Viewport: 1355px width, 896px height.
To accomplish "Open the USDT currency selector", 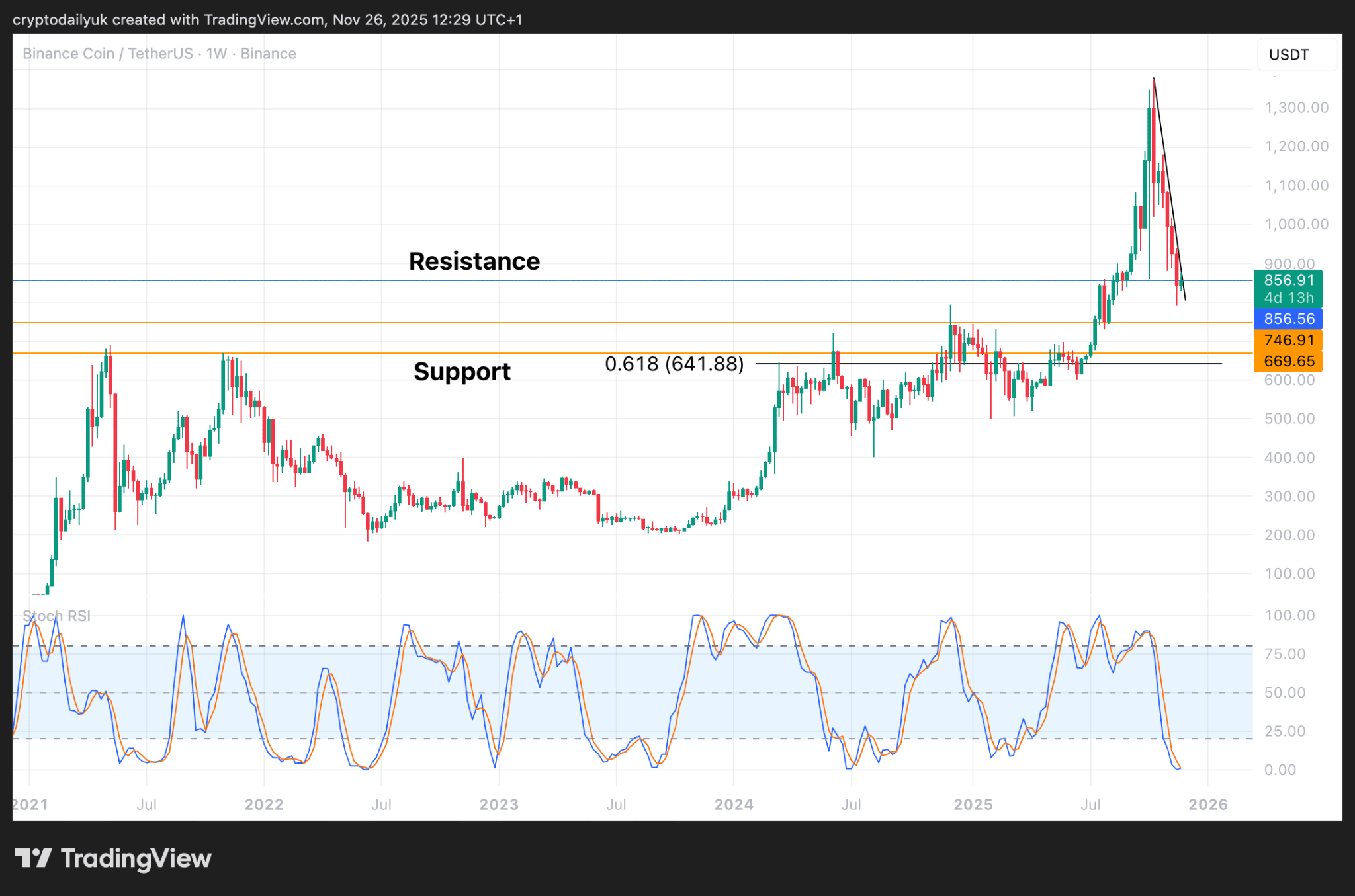I will (x=1288, y=55).
